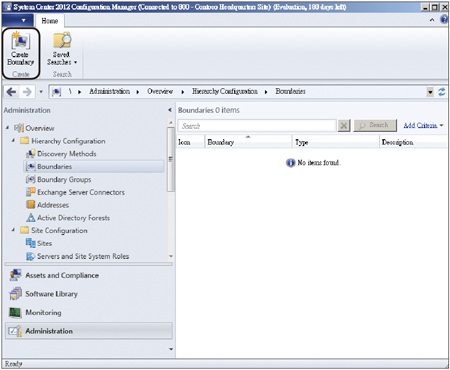Click the Exchange Server Connectors icon
This screenshot has height=370, width=450.
(x=31, y=192)
